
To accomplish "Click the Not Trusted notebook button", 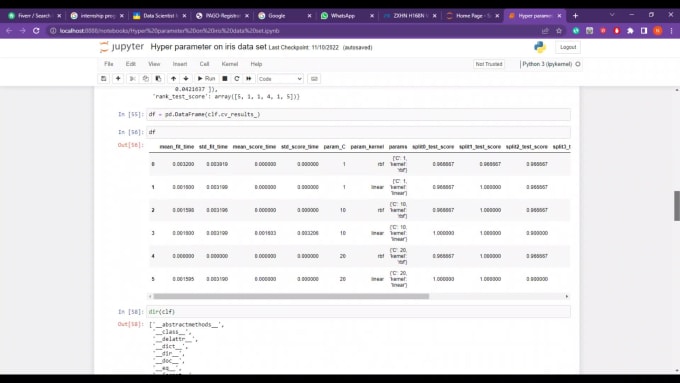I will click(489, 64).
